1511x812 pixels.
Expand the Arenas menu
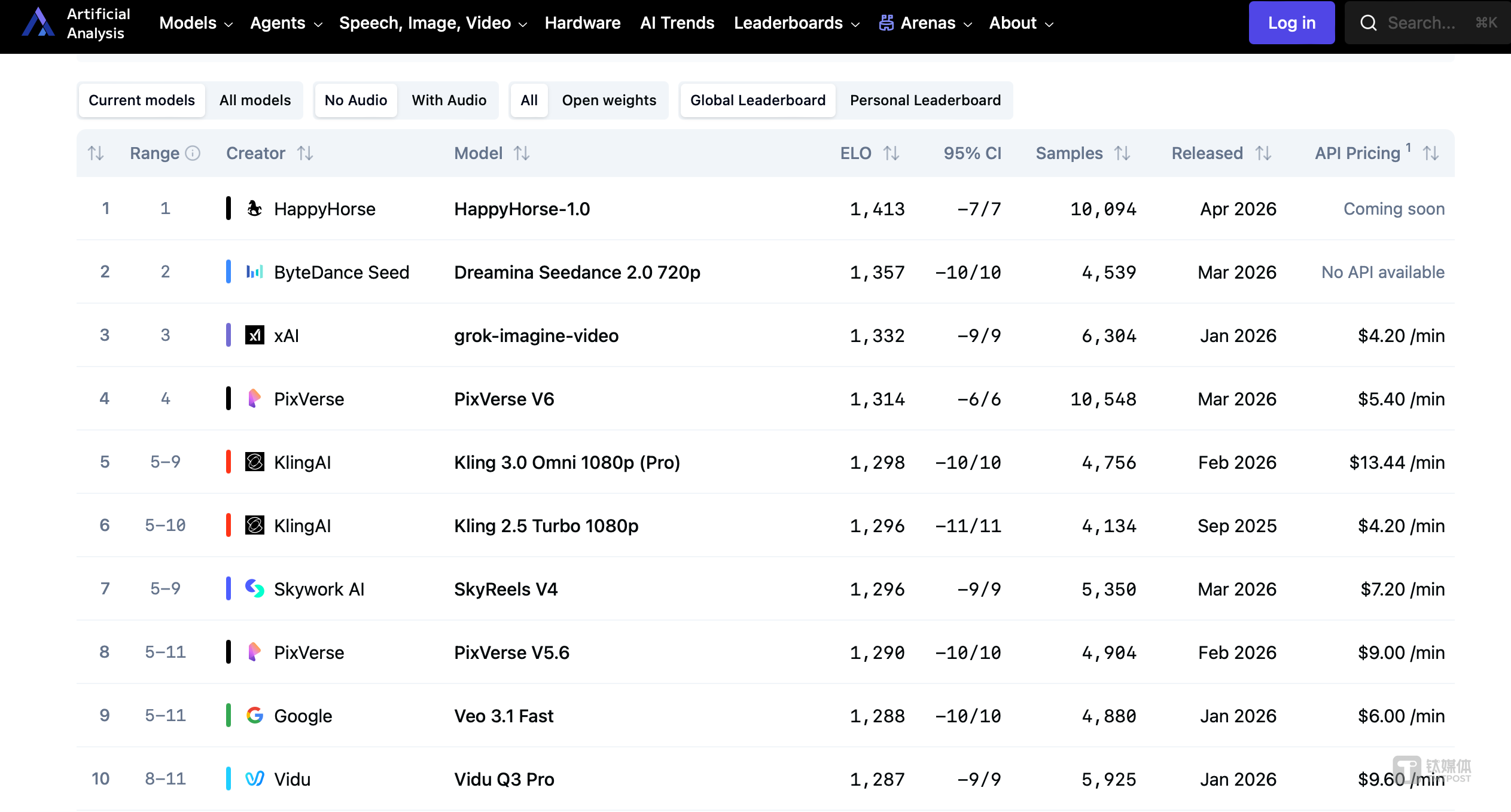click(926, 23)
